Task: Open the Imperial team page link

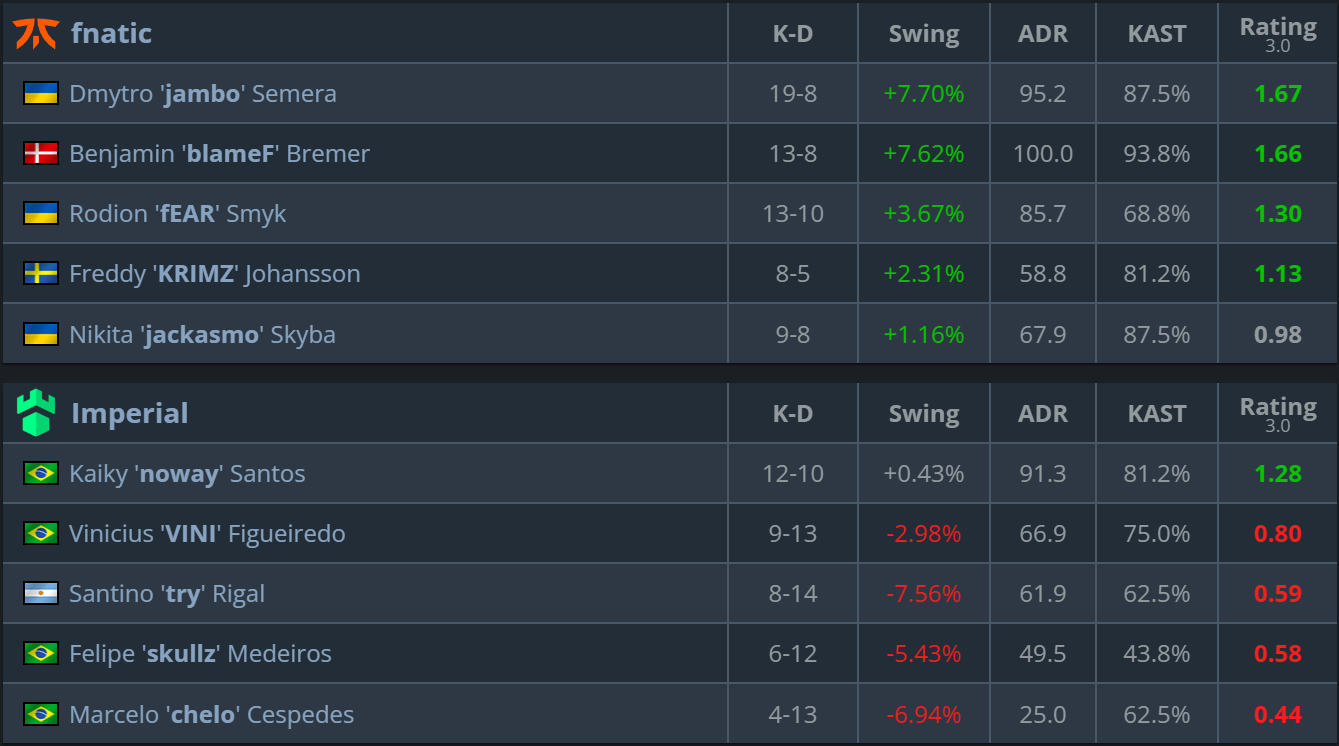Action: point(129,414)
